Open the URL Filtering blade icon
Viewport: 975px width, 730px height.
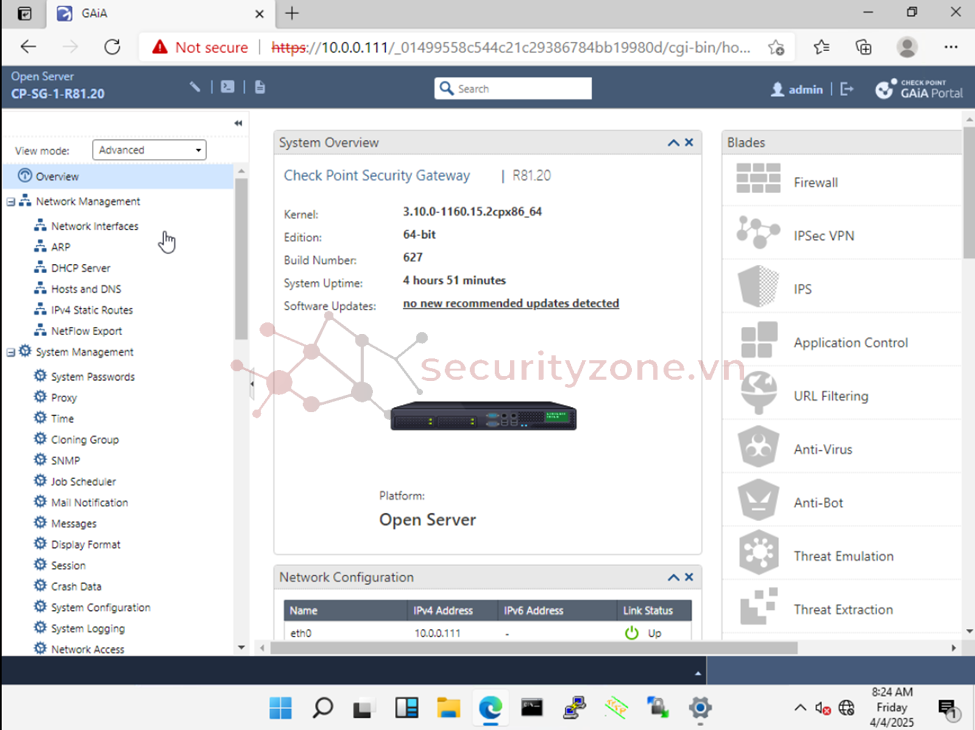(759, 393)
